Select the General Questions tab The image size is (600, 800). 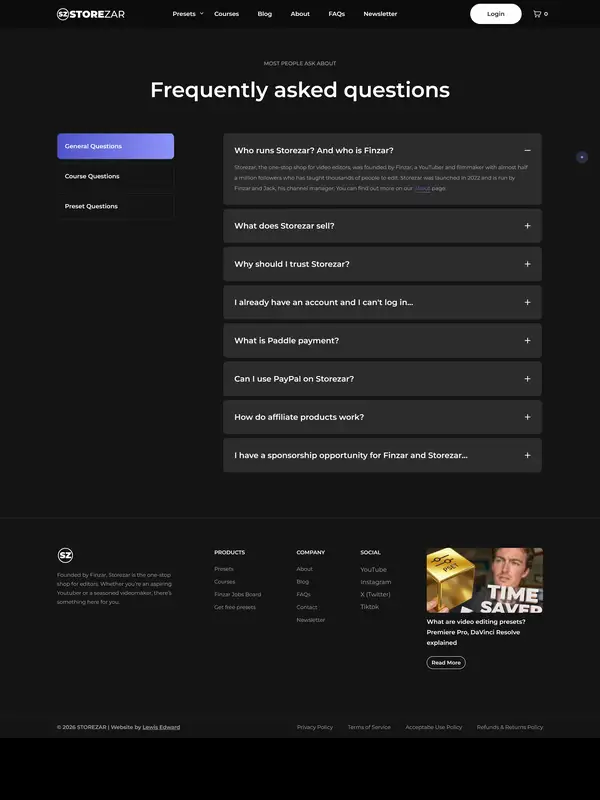115,146
